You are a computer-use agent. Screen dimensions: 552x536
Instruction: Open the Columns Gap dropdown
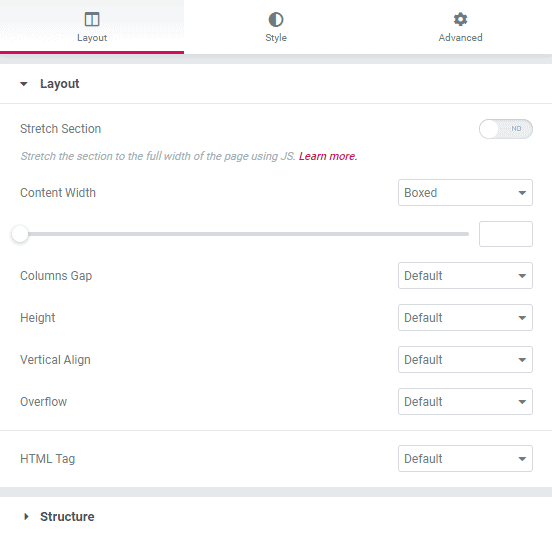point(465,276)
